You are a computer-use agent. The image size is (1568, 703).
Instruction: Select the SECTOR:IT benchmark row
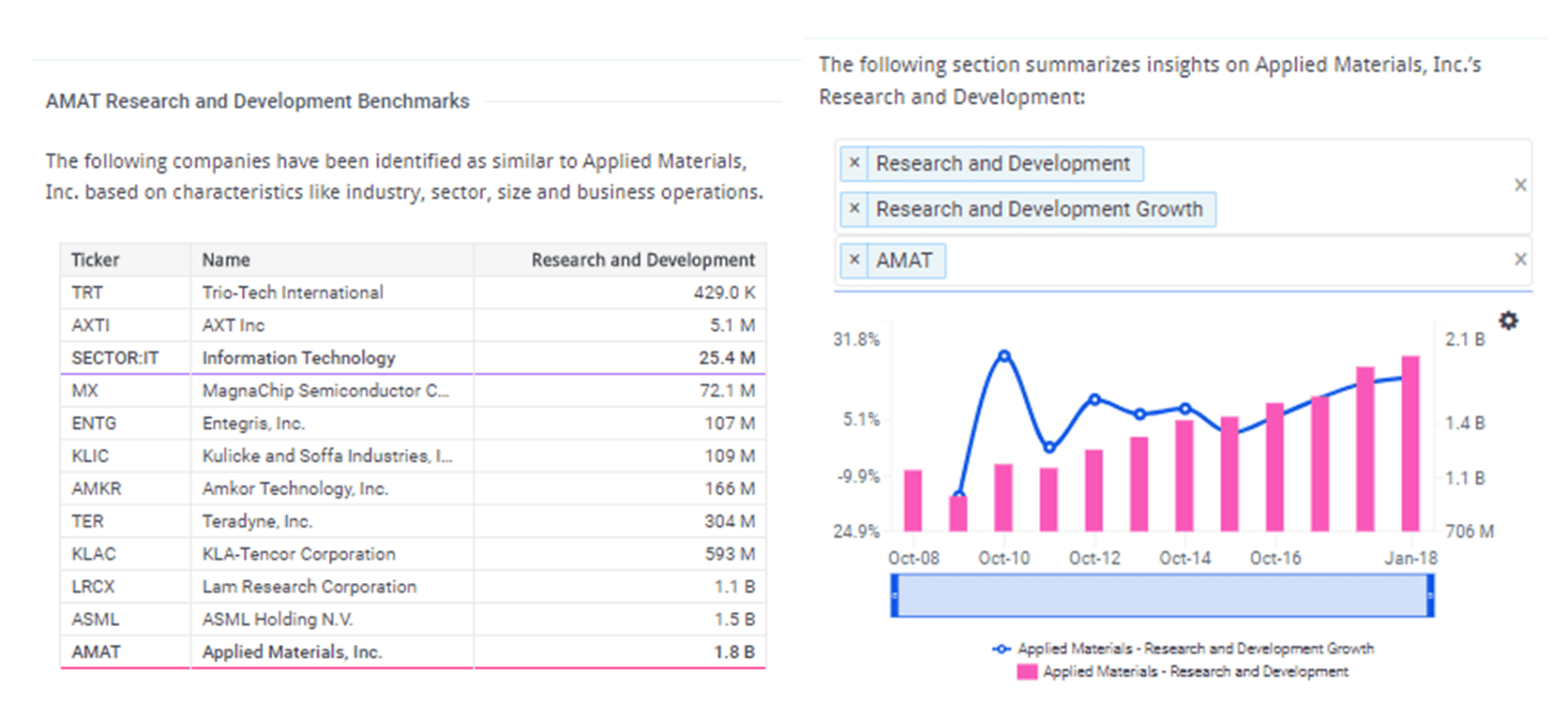click(115, 358)
